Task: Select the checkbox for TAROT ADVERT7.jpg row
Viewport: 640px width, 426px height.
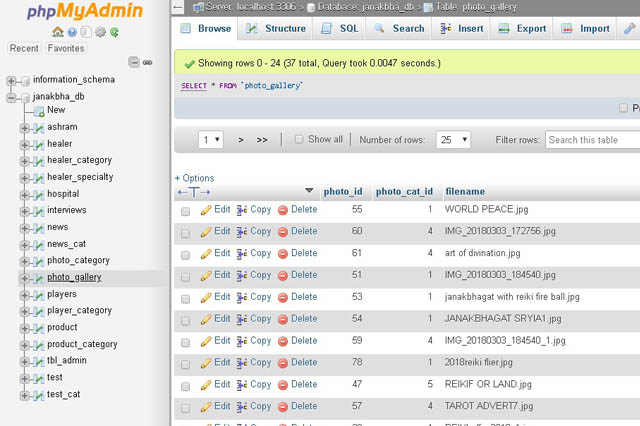Action: pyautogui.click(x=185, y=408)
